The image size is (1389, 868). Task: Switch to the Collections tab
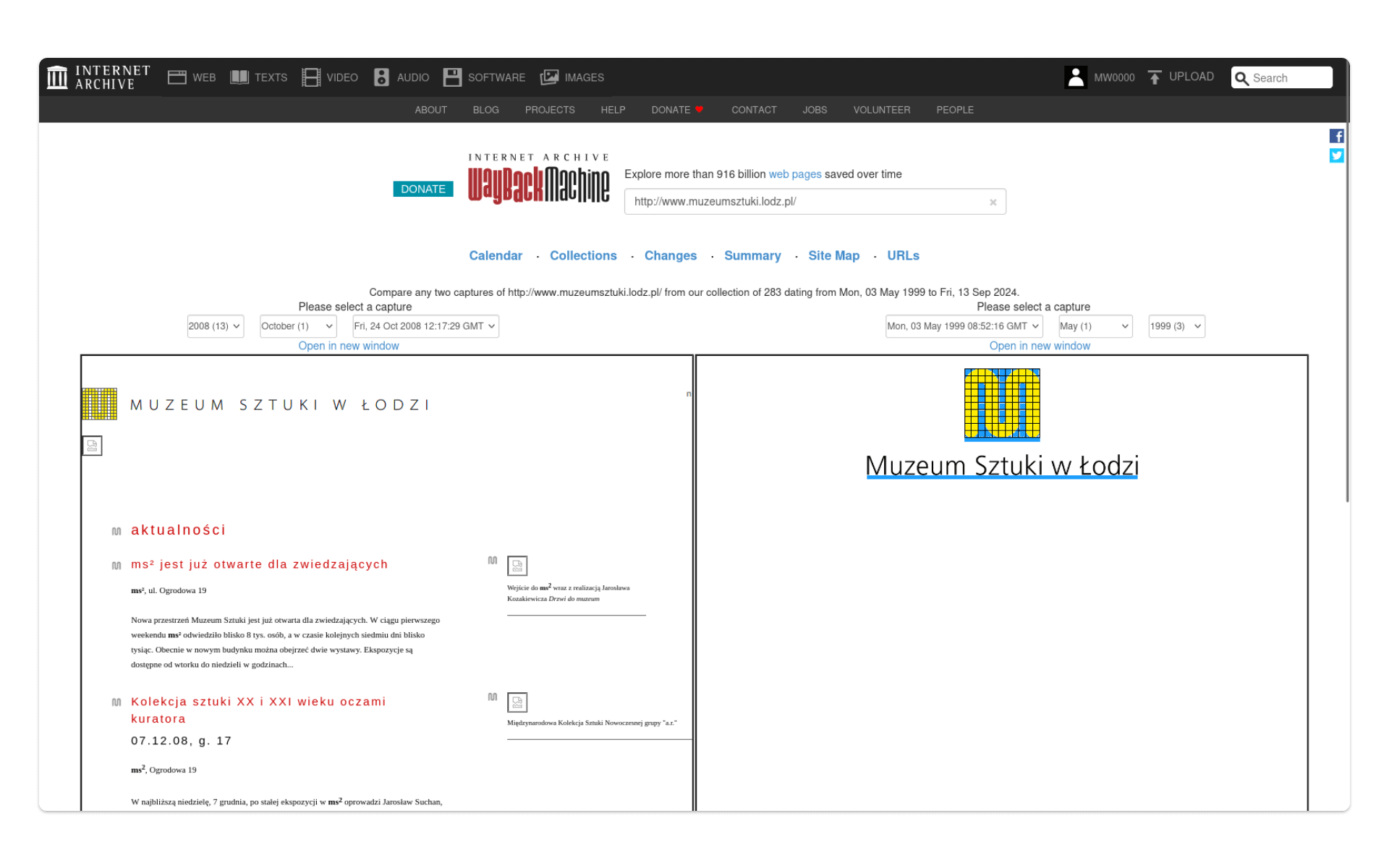583,255
